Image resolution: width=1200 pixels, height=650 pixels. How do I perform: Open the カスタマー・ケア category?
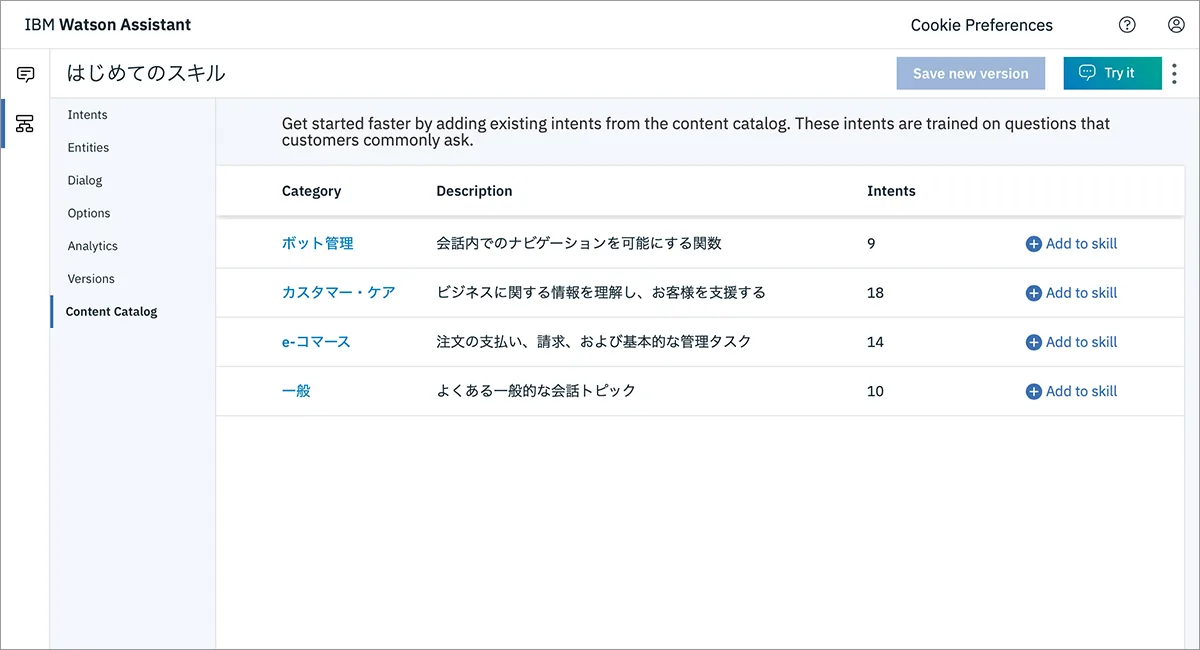[339, 293]
